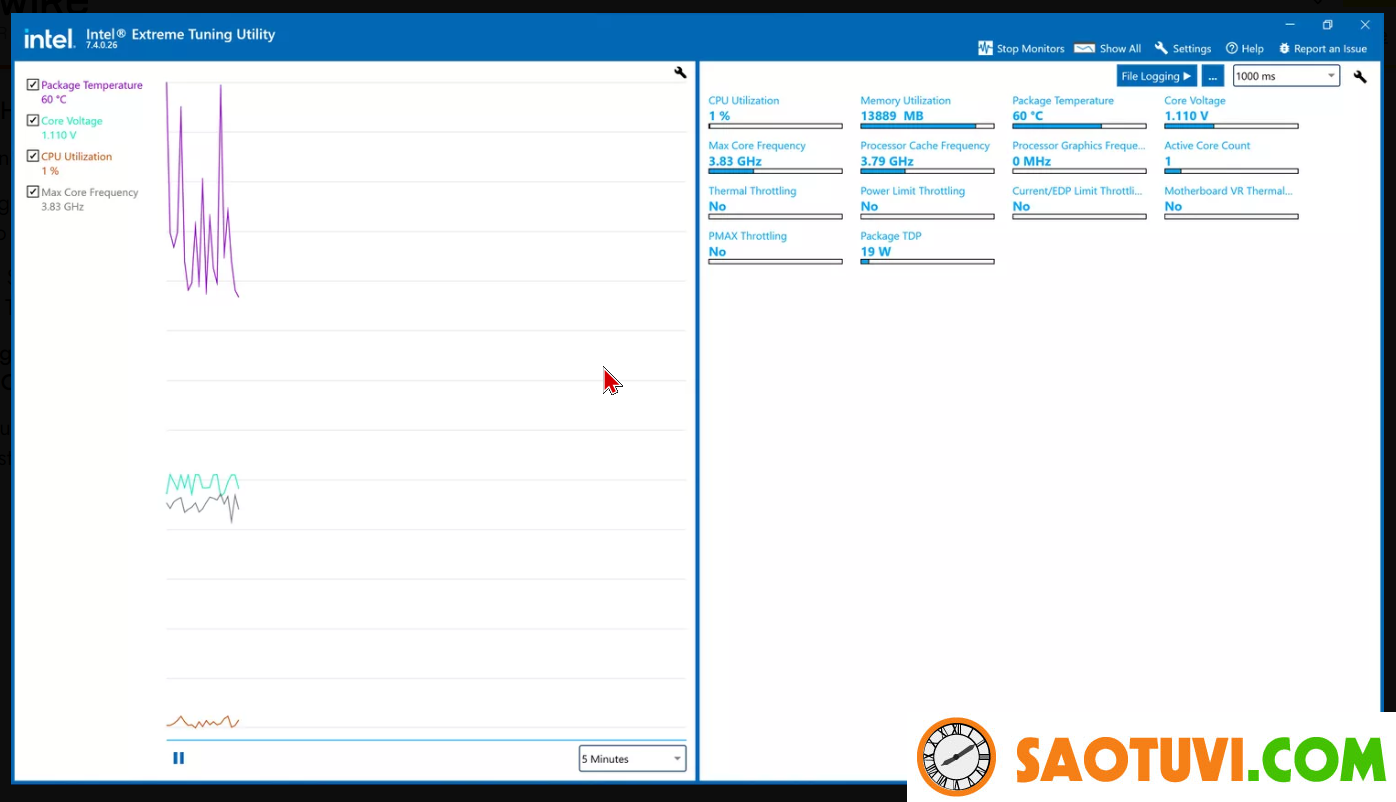
Task: Click the Package Temperature progress bar
Action: [x=1079, y=126]
